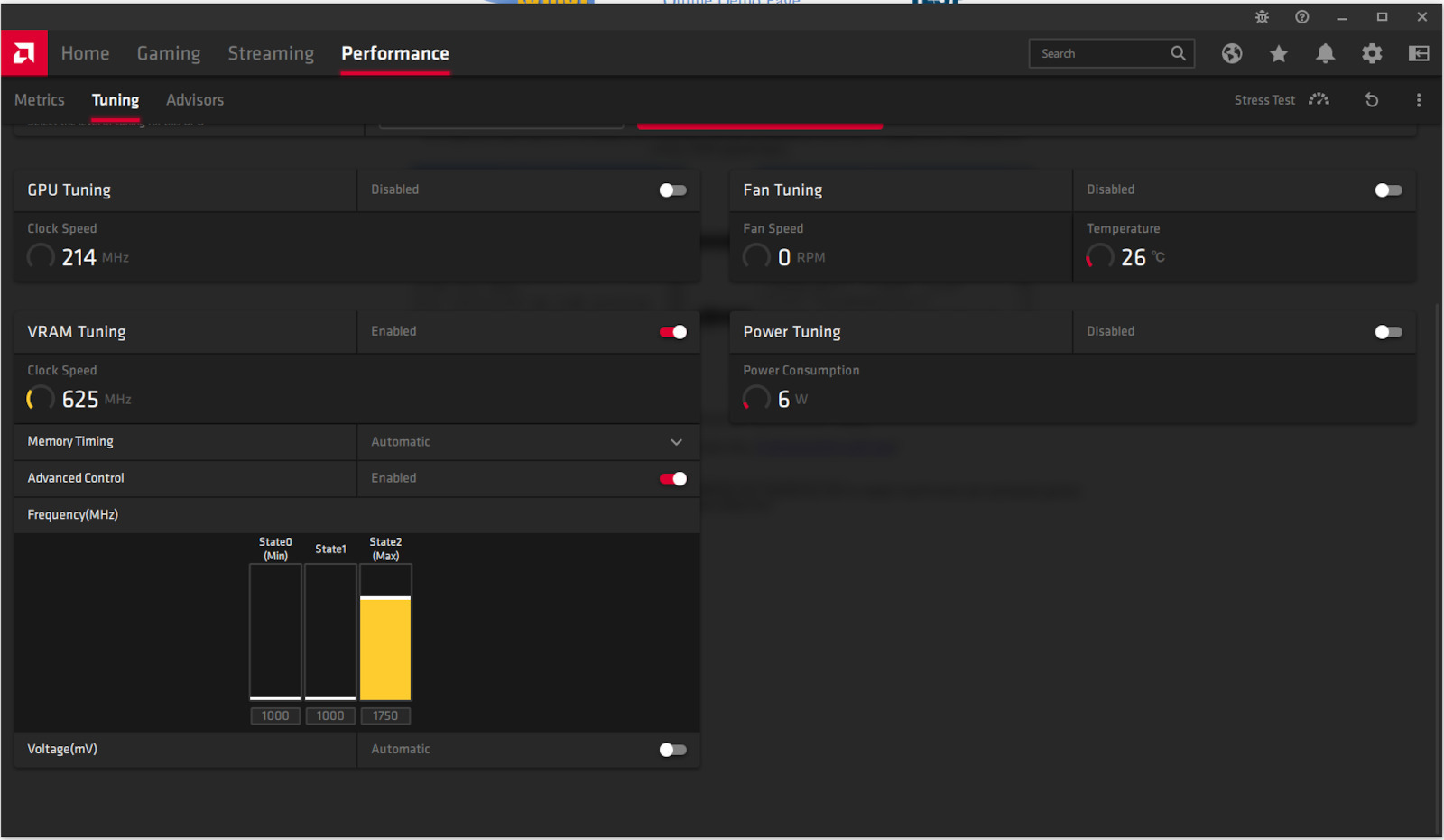The height and width of the screenshot is (840, 1444).
Task: Enable the GPU Tuning toggle
Action: coord(672,190)
